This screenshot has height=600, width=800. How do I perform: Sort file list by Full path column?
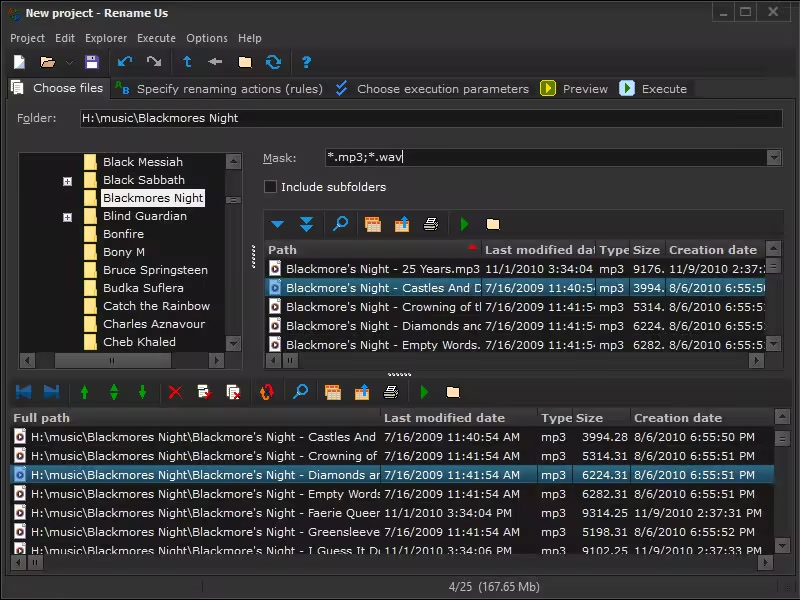[195, 418]
